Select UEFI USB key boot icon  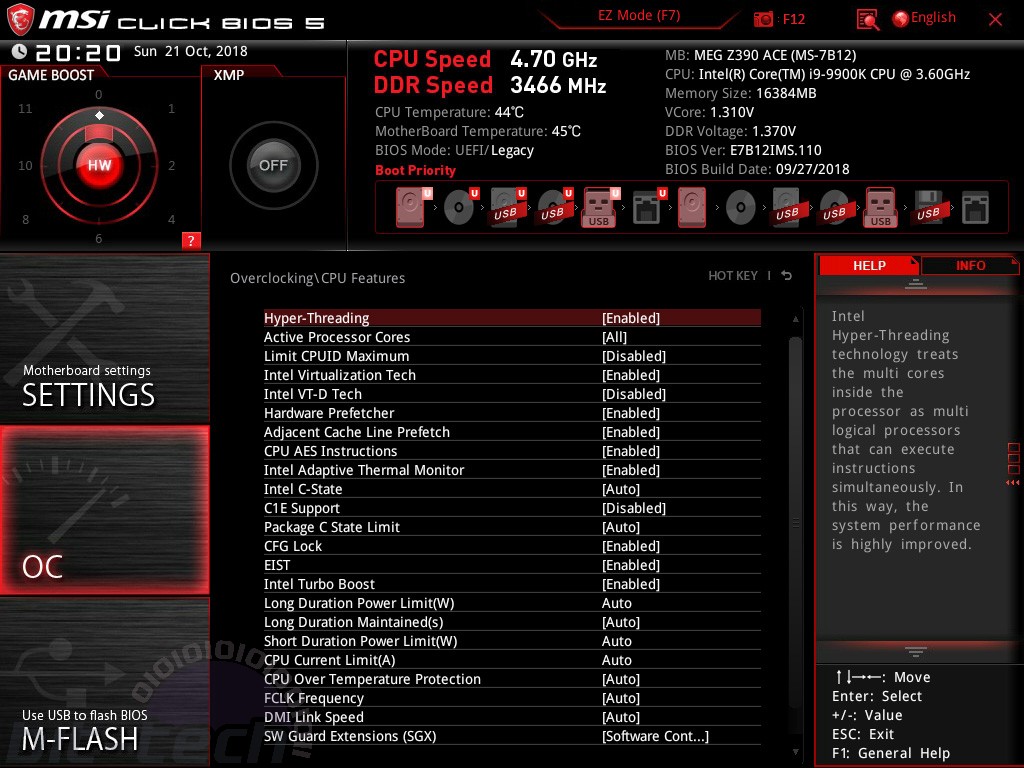click(600, 207)
